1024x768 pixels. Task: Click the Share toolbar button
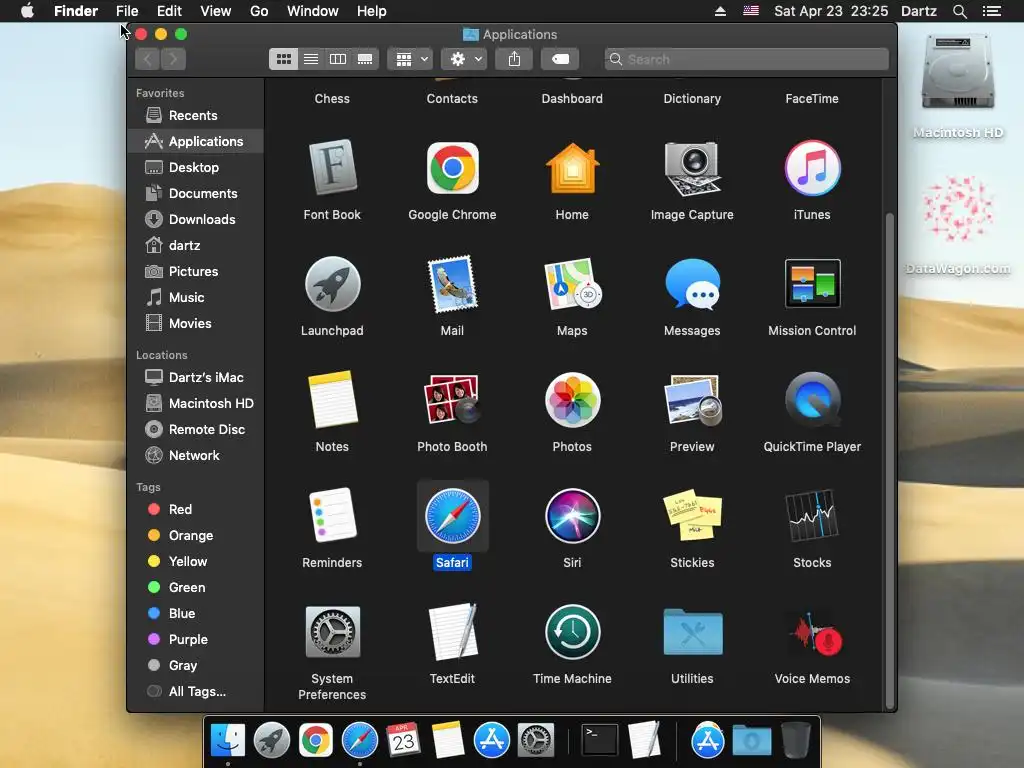point(515,59)
